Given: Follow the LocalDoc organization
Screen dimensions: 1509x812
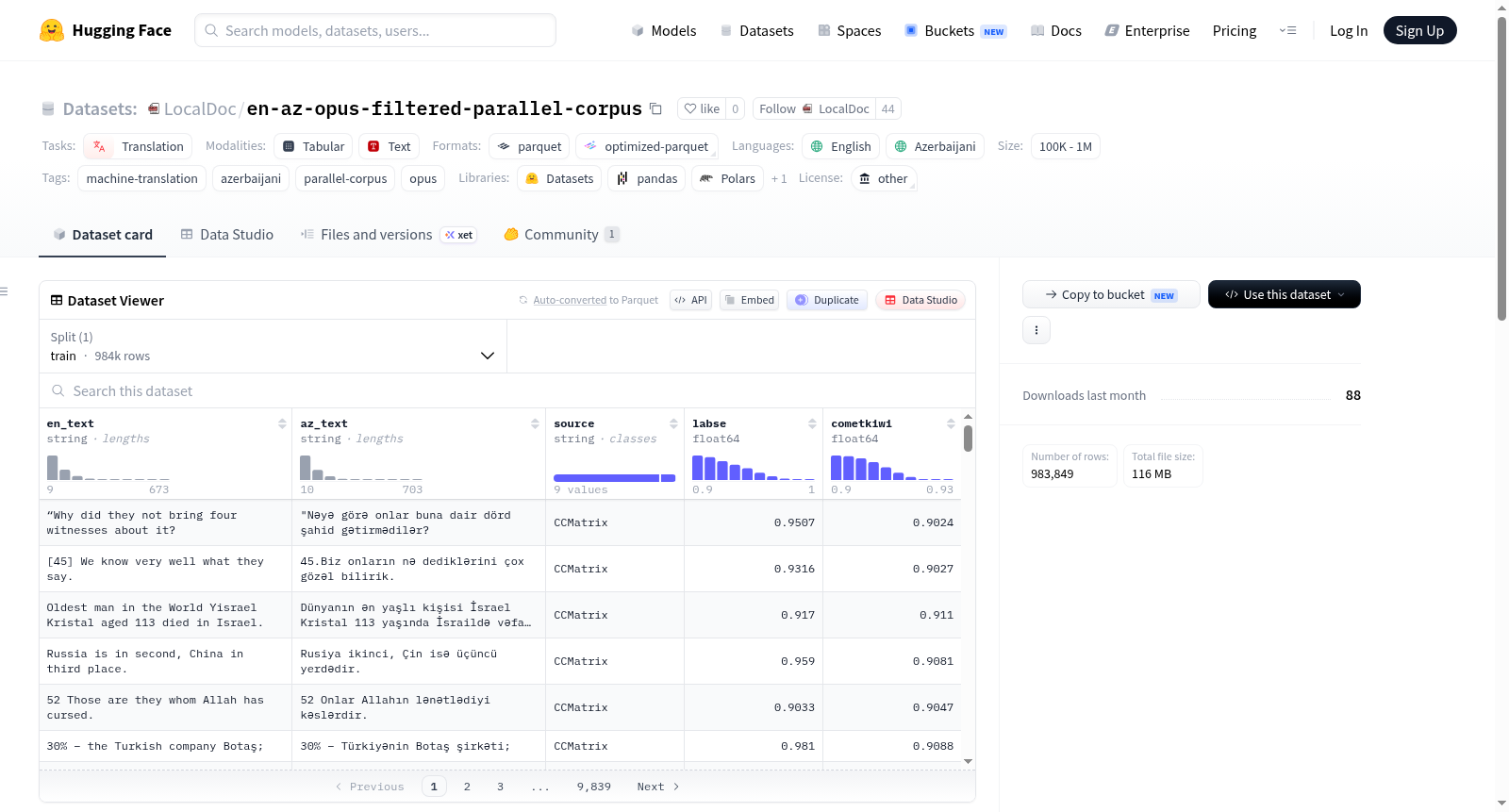Looking at the screenshot, I should 815,108.
